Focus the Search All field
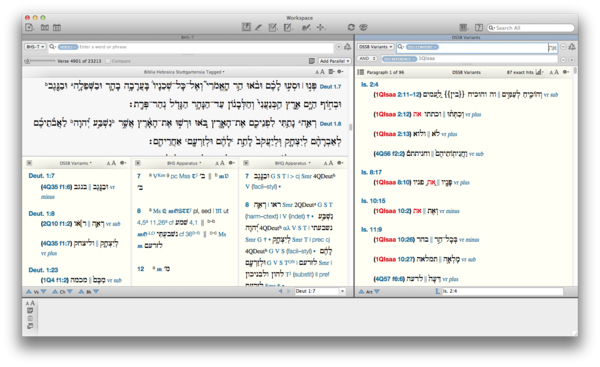This screenshot has height=367, width=600. [531, 28]
